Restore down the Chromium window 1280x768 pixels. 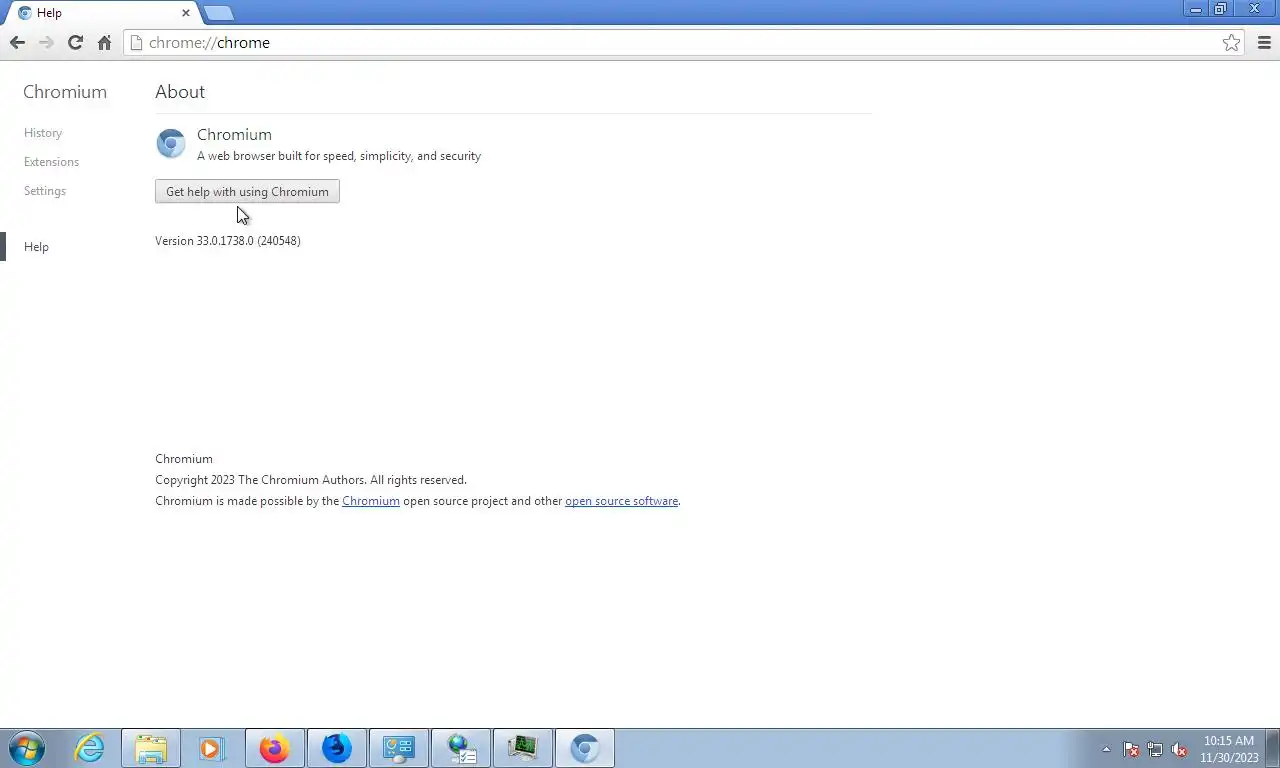pyautogui.click(x=1220, y=9)
